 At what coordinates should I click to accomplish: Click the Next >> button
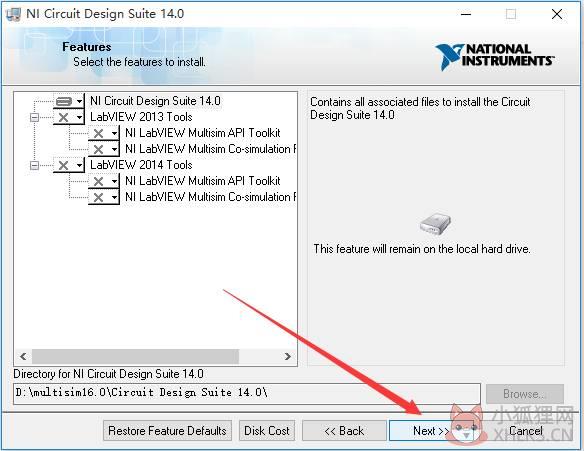pyautogui.click(x=431, y=431)
